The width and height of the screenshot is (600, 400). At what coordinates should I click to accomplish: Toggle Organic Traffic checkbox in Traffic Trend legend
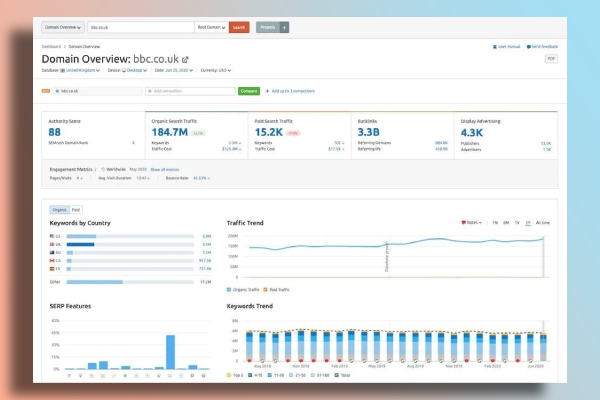pos(229,290)
